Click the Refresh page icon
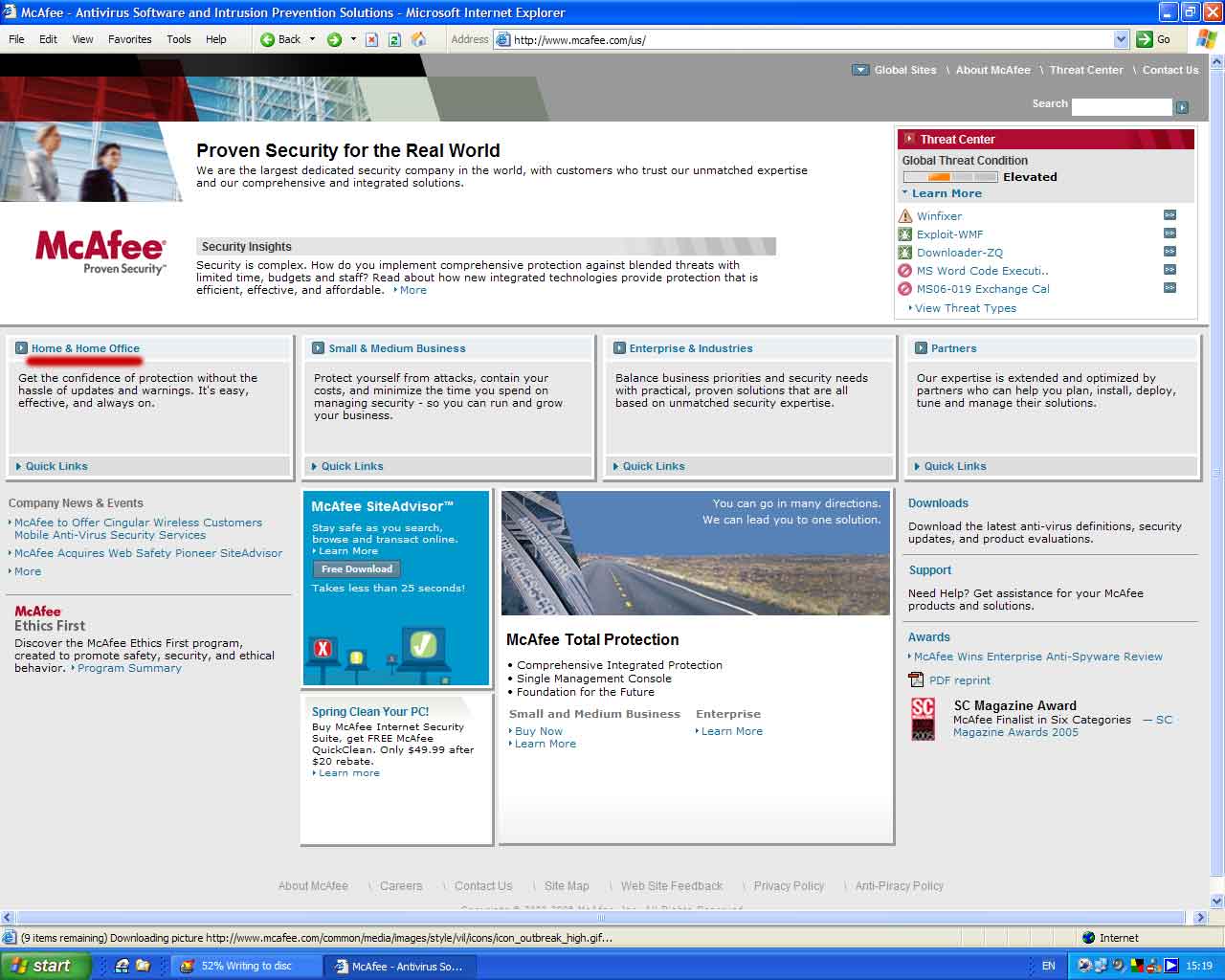 pos(394,39)
